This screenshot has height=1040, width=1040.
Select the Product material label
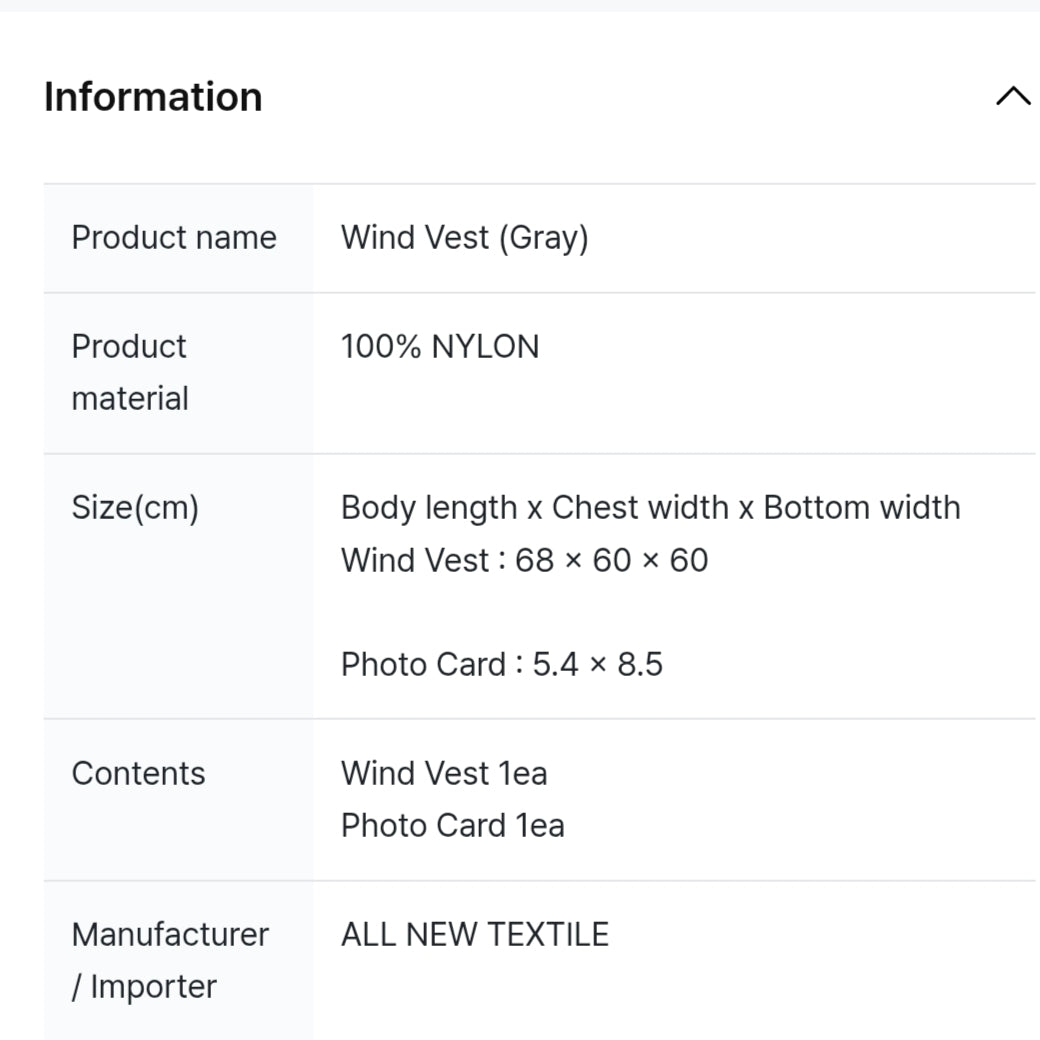coord(130,372)
